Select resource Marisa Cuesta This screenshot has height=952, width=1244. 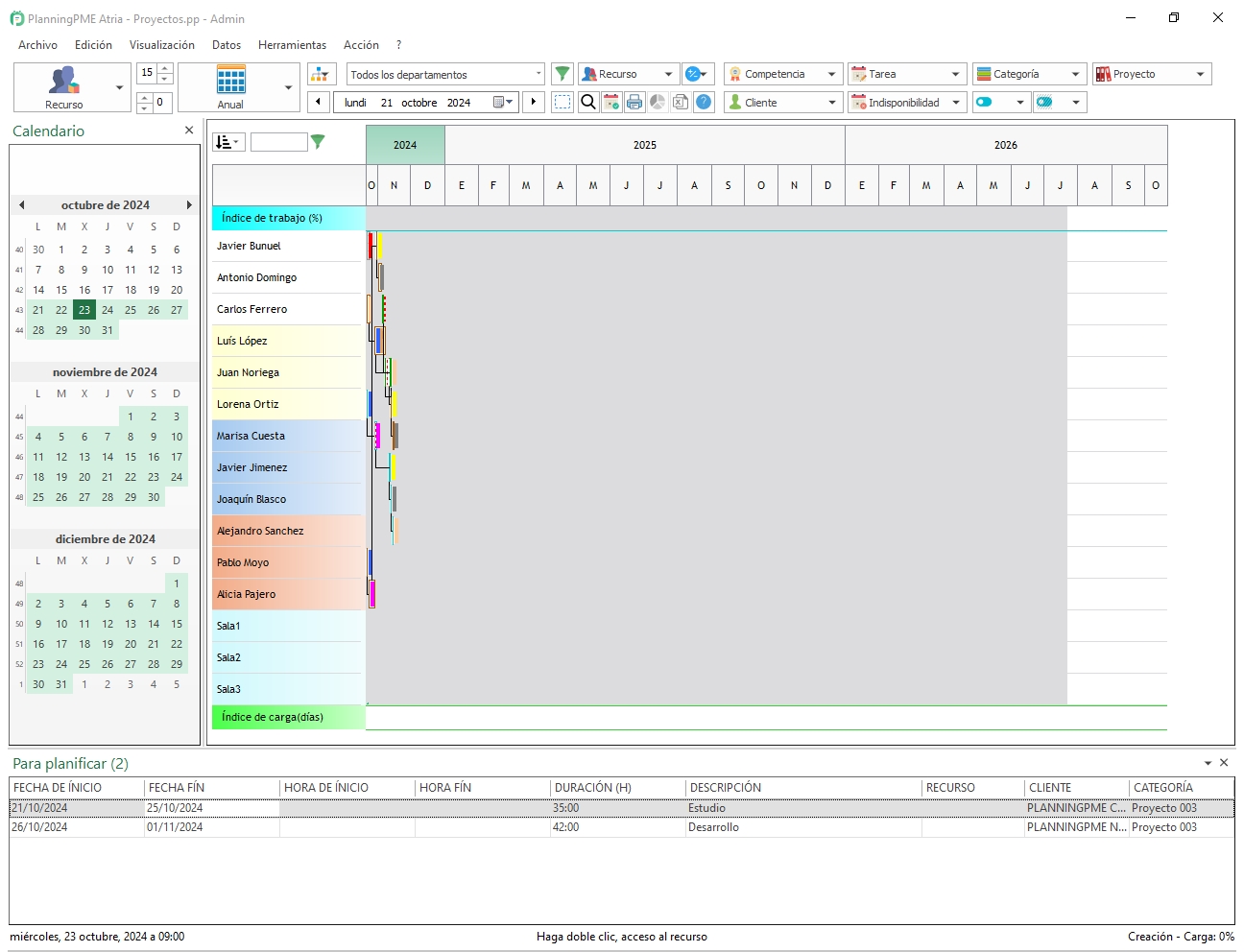coord(287,436)
